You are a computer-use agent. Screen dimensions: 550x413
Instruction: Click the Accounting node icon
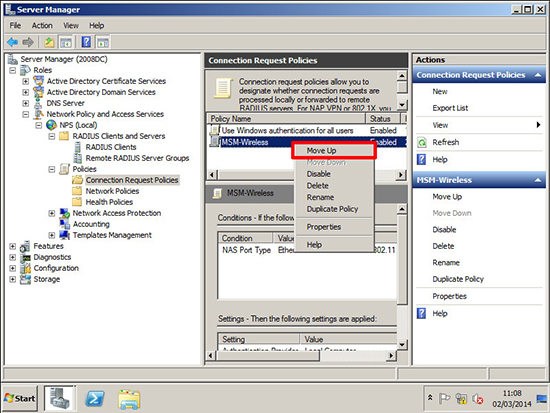(65, 224)
